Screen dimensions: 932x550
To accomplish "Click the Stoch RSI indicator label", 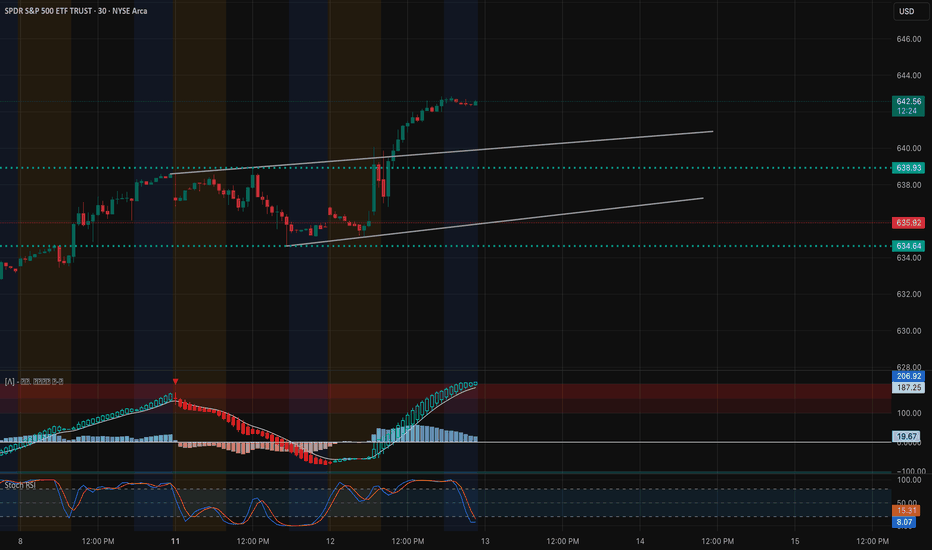I will pyautogui.click(x=20, y=486).
